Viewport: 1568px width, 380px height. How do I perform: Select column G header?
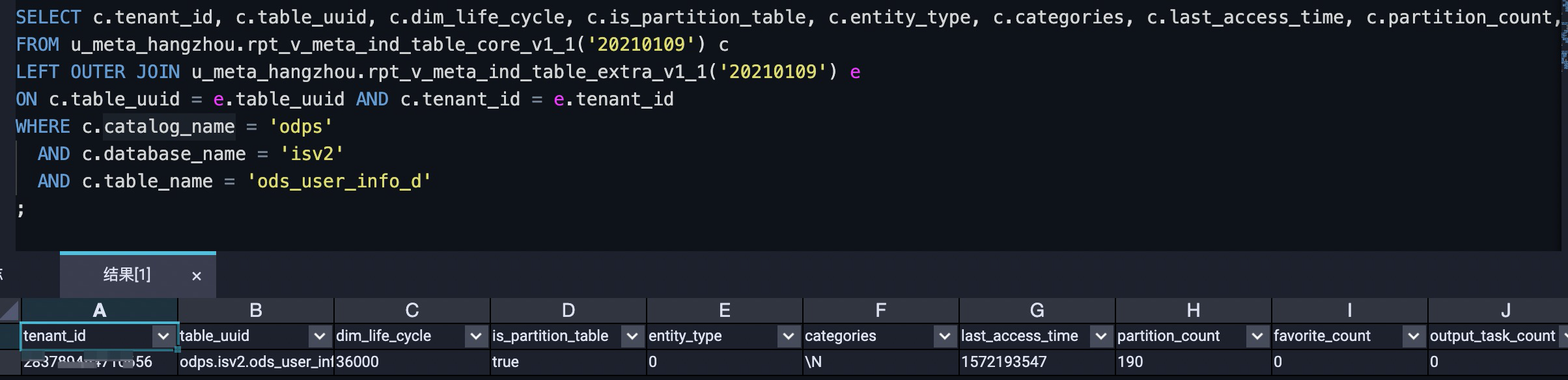(x=1037, y=311)
